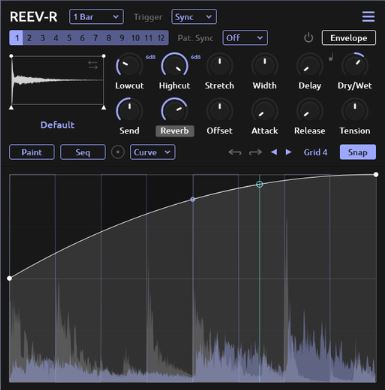Click the undo arrow icon
This screenshot has width=385, height=390.
pos(235,152)
